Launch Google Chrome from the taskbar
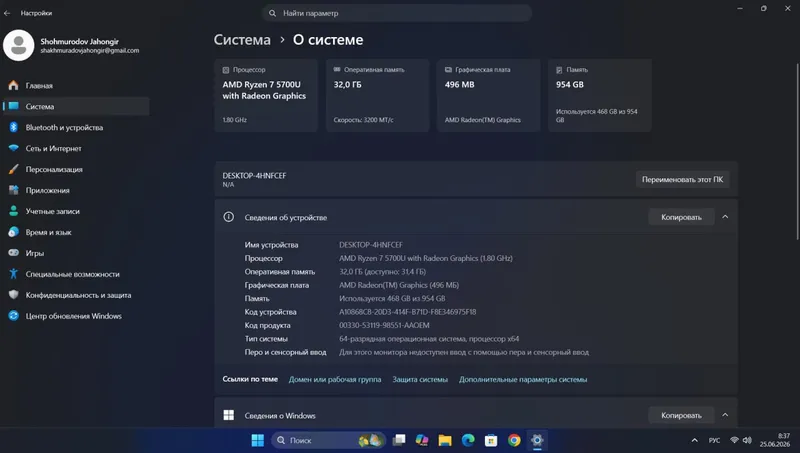The image size is (800, 453). click(x=514, y=440)
